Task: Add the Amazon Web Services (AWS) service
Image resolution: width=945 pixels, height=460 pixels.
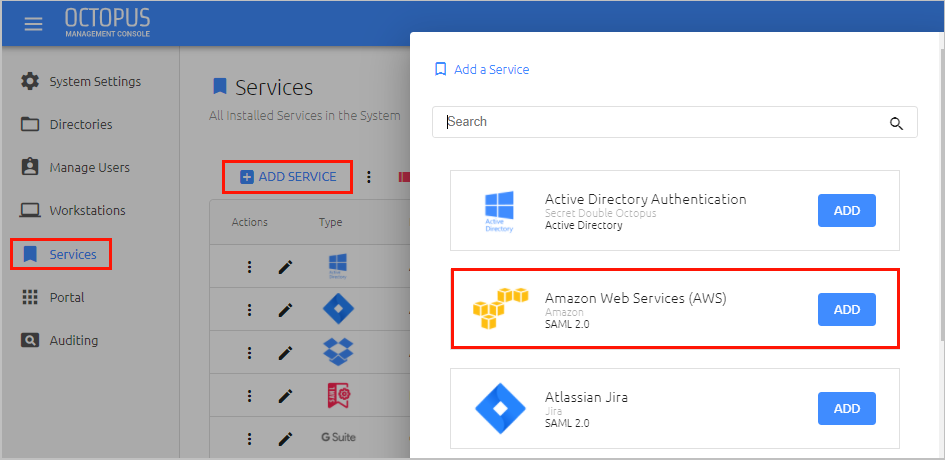Action: coord(846,309)
